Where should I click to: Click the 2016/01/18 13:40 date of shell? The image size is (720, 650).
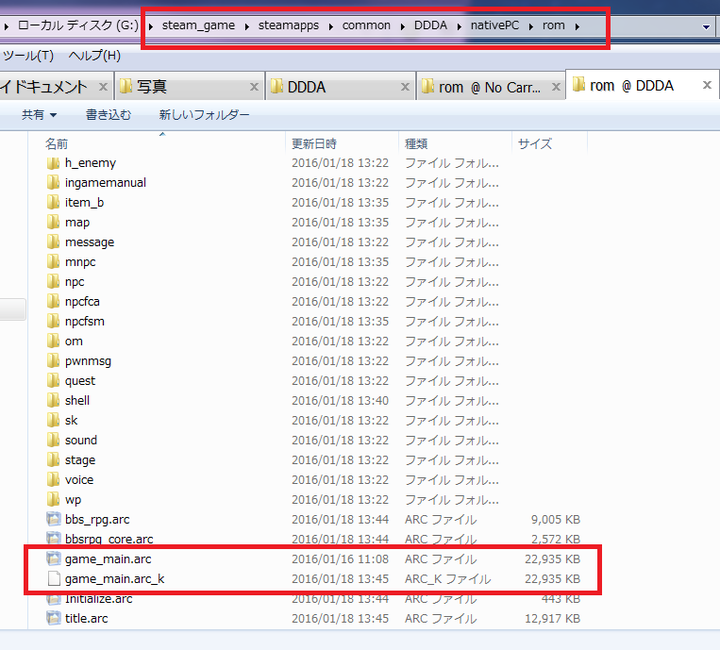340,400
